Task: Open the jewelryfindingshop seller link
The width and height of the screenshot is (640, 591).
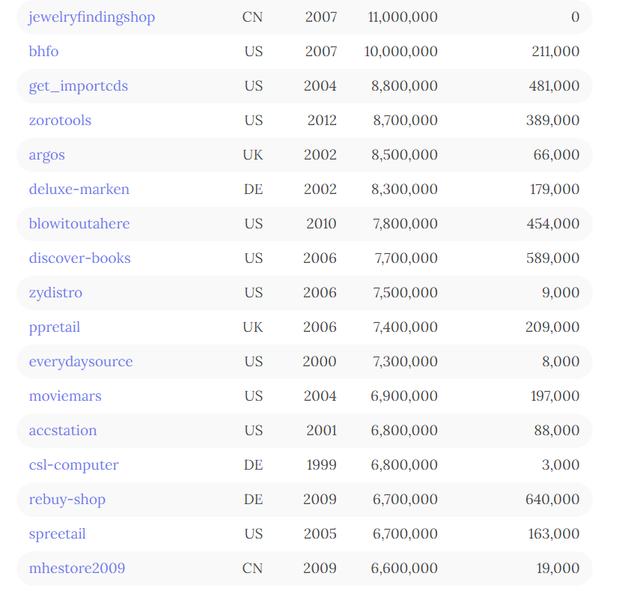Action: pyautogui.click(x=92, y=18)
